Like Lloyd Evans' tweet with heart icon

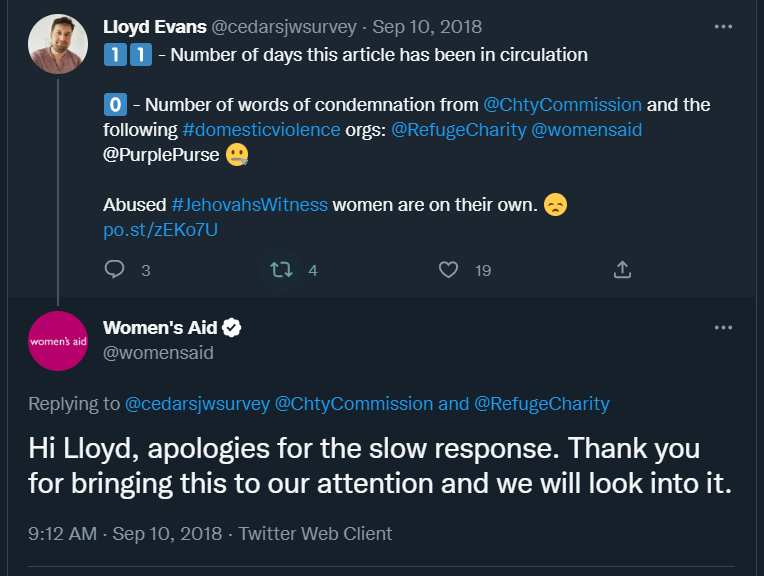pos(448,269)
